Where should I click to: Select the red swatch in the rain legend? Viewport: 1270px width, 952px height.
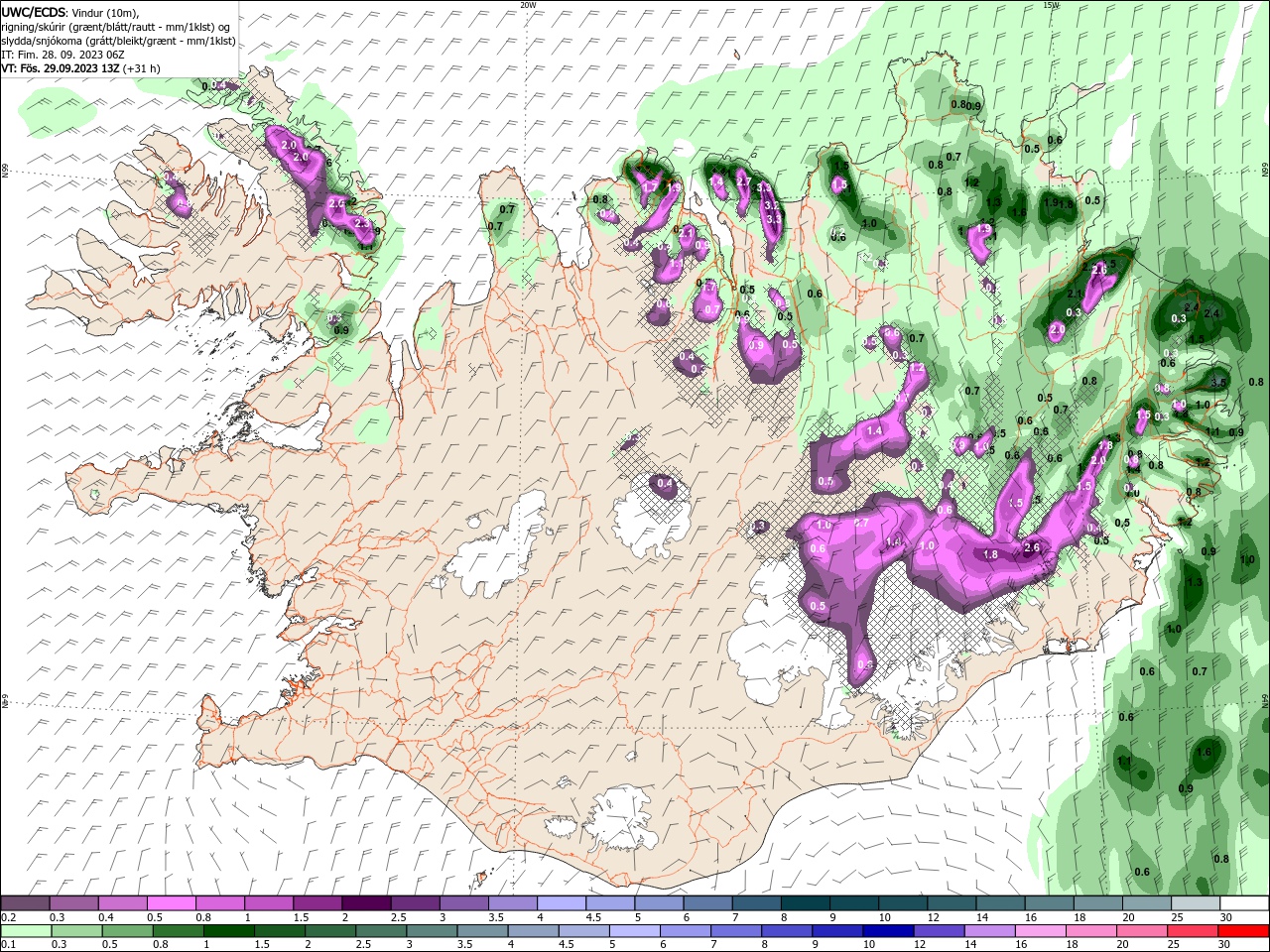pyautogui.click(x=1244, y=931)
